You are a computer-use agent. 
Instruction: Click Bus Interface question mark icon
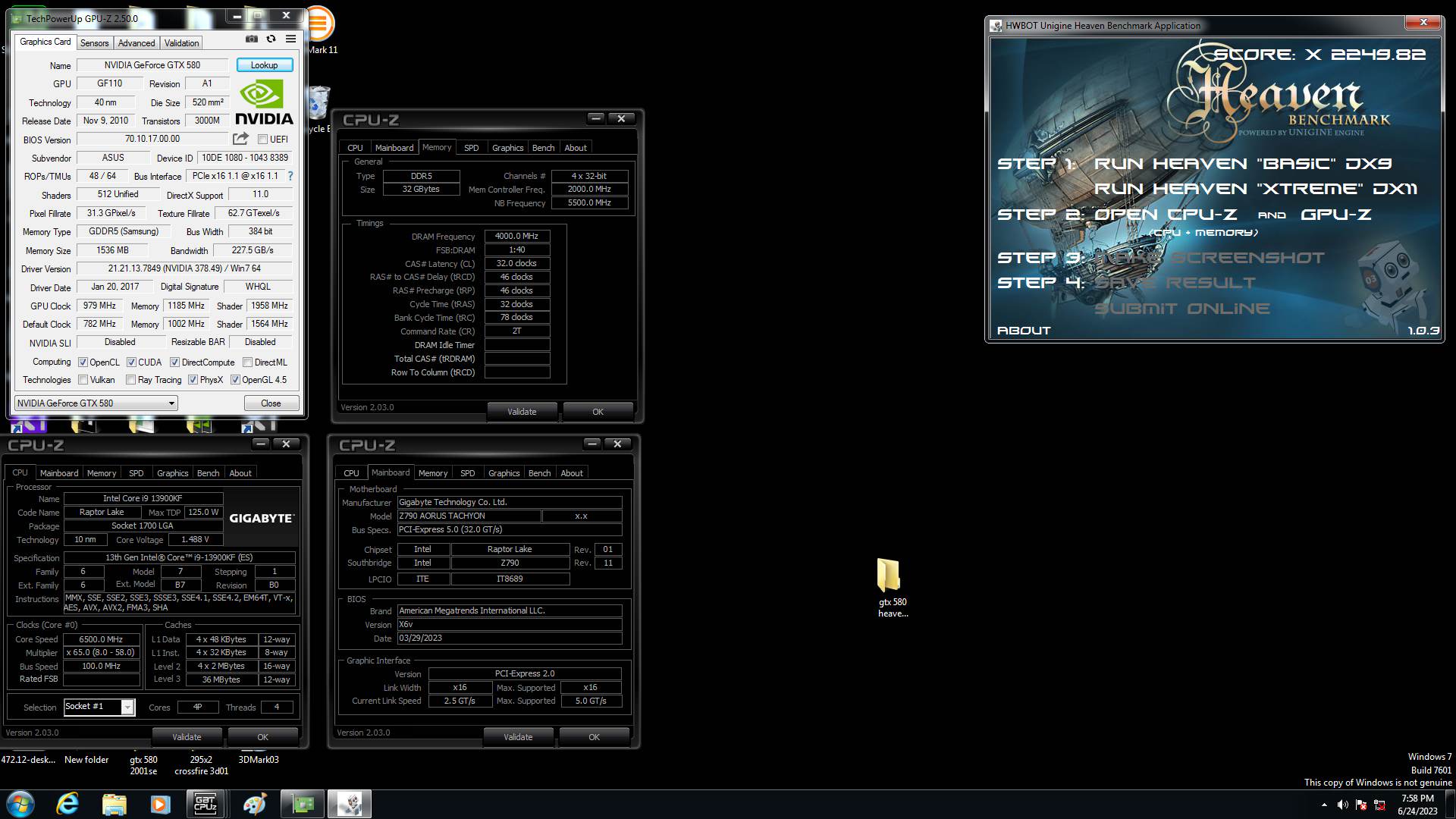tap(290, 176)
